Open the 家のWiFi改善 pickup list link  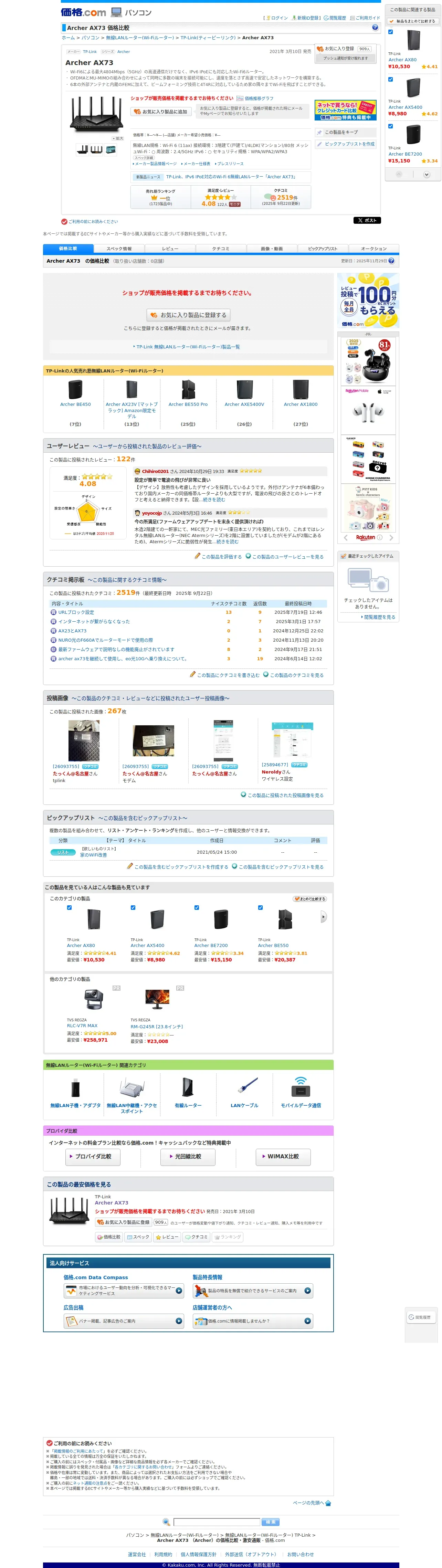(93, 855)
